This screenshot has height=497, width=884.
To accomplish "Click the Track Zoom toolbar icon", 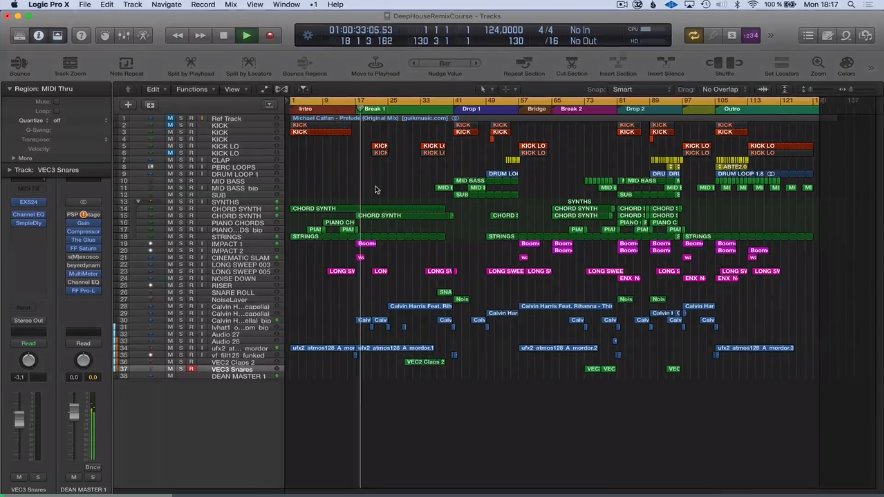I will coord(70,63).
